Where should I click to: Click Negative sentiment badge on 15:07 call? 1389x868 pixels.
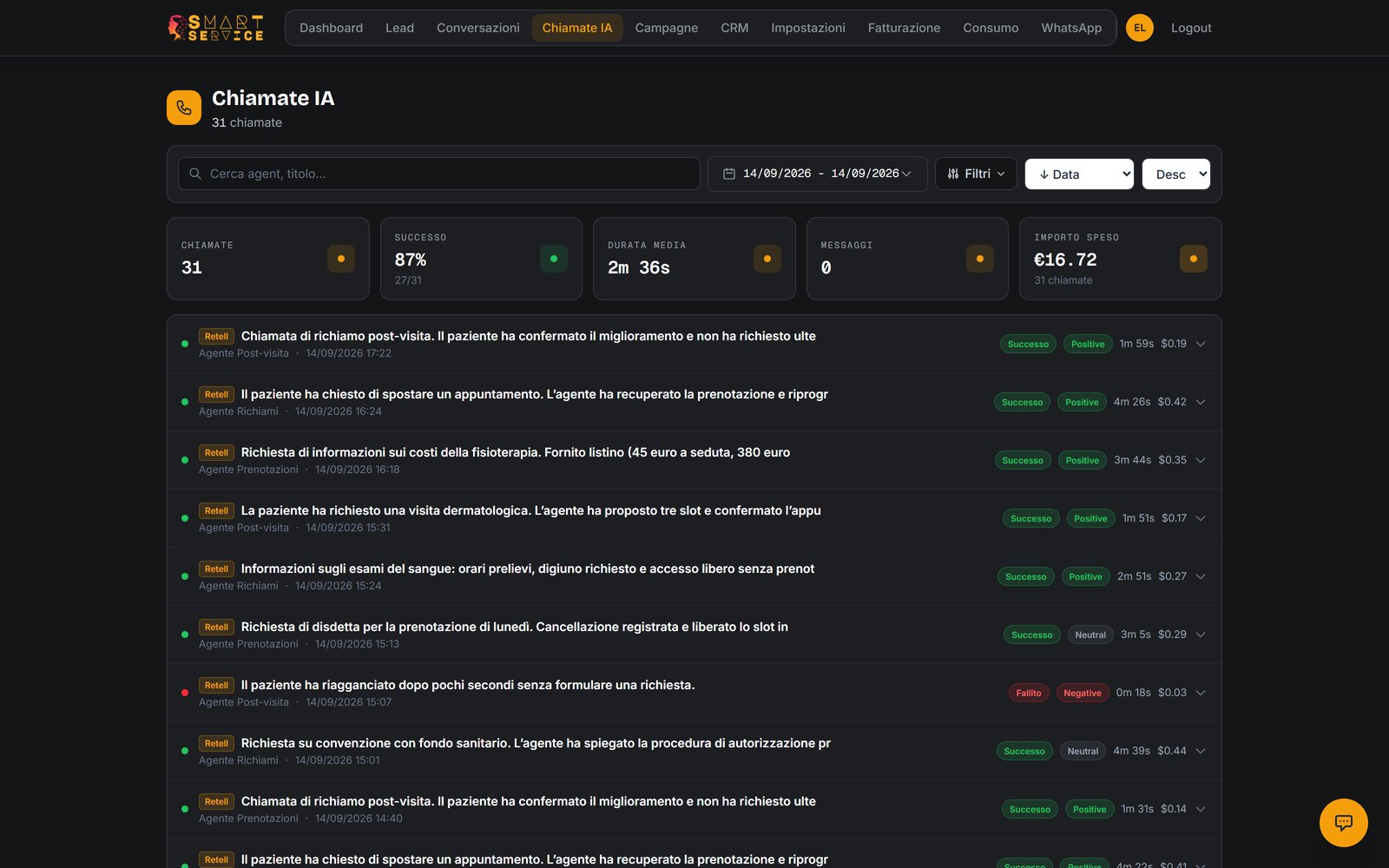(x=1083, y=693)
